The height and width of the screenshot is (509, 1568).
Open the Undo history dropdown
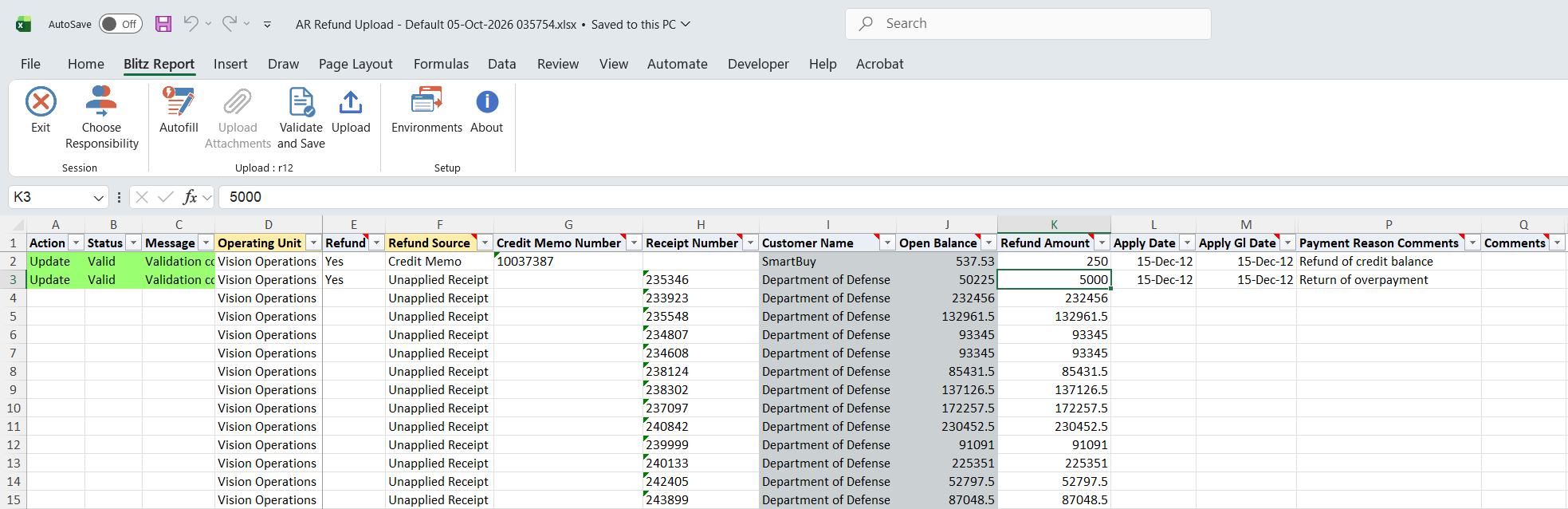209,24
